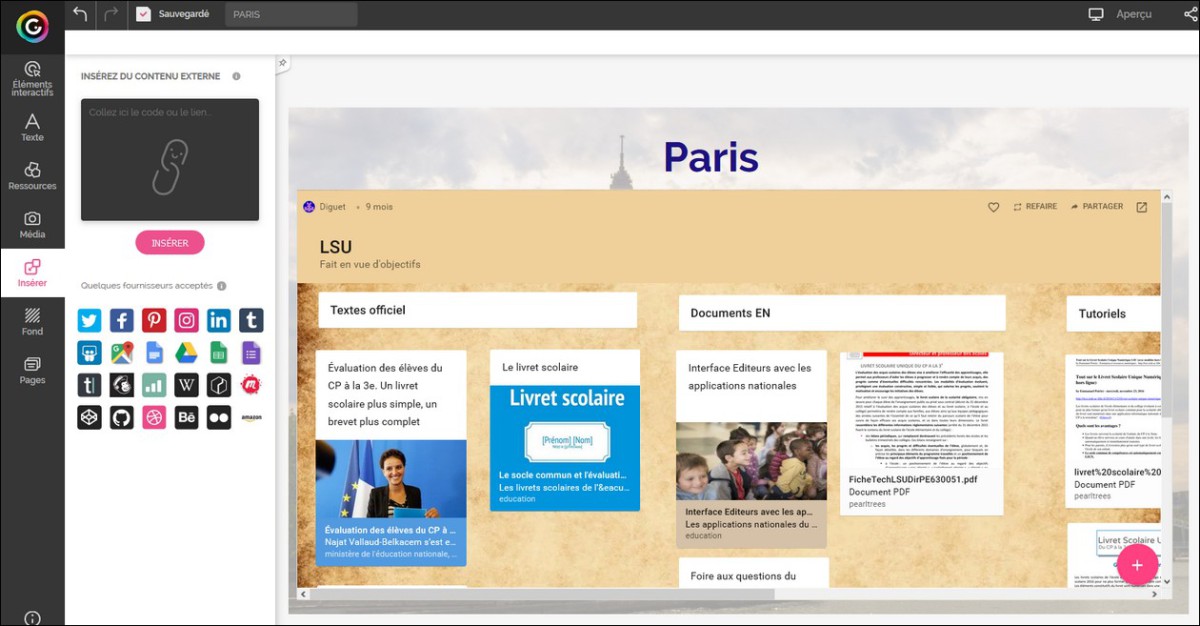The height and width of the screenshot is (626, 1200).
Task: Open the Pages panel in sidebar
Action: [x=32, y=370]
